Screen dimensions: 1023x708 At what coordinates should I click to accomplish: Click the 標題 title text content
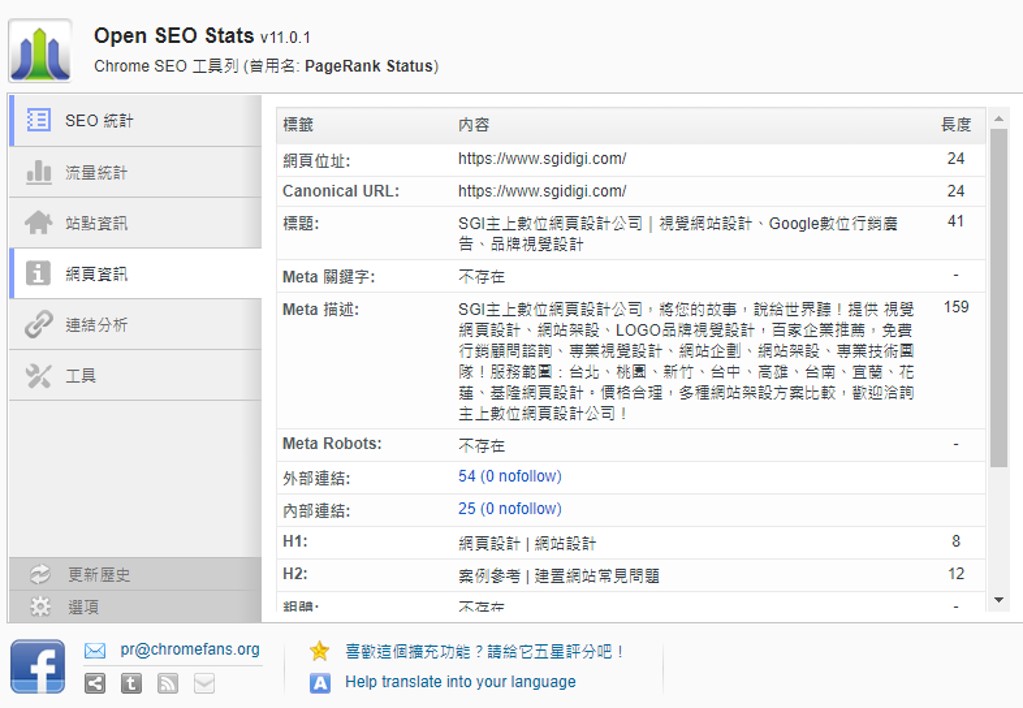678,234
